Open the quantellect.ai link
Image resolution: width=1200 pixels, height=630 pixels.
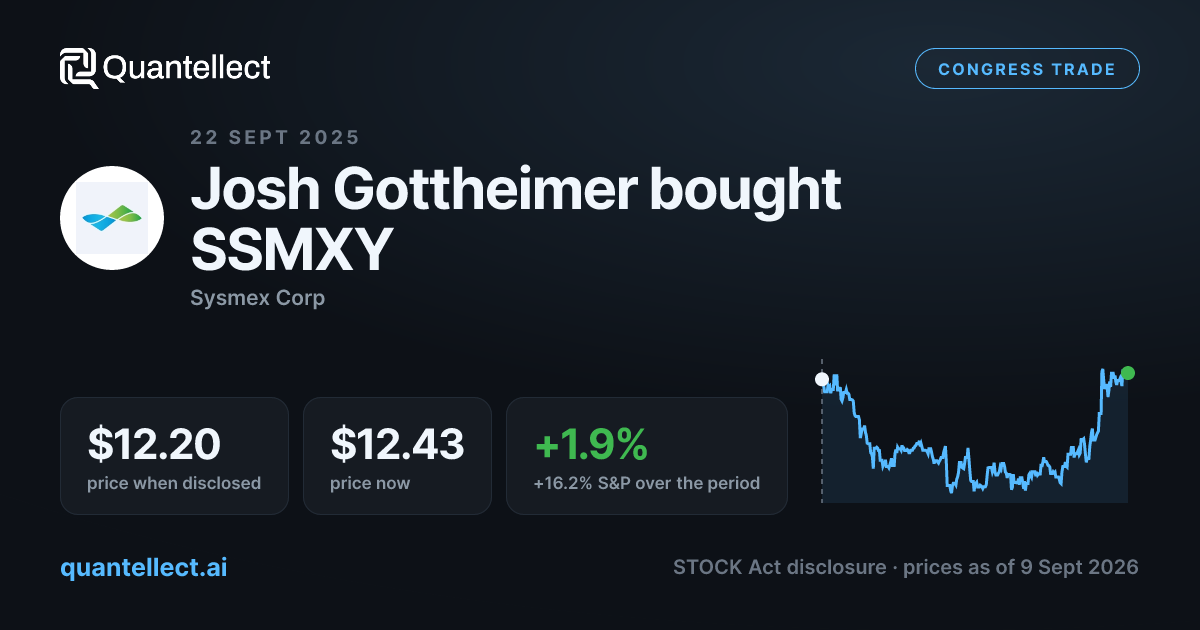point(143,567)
